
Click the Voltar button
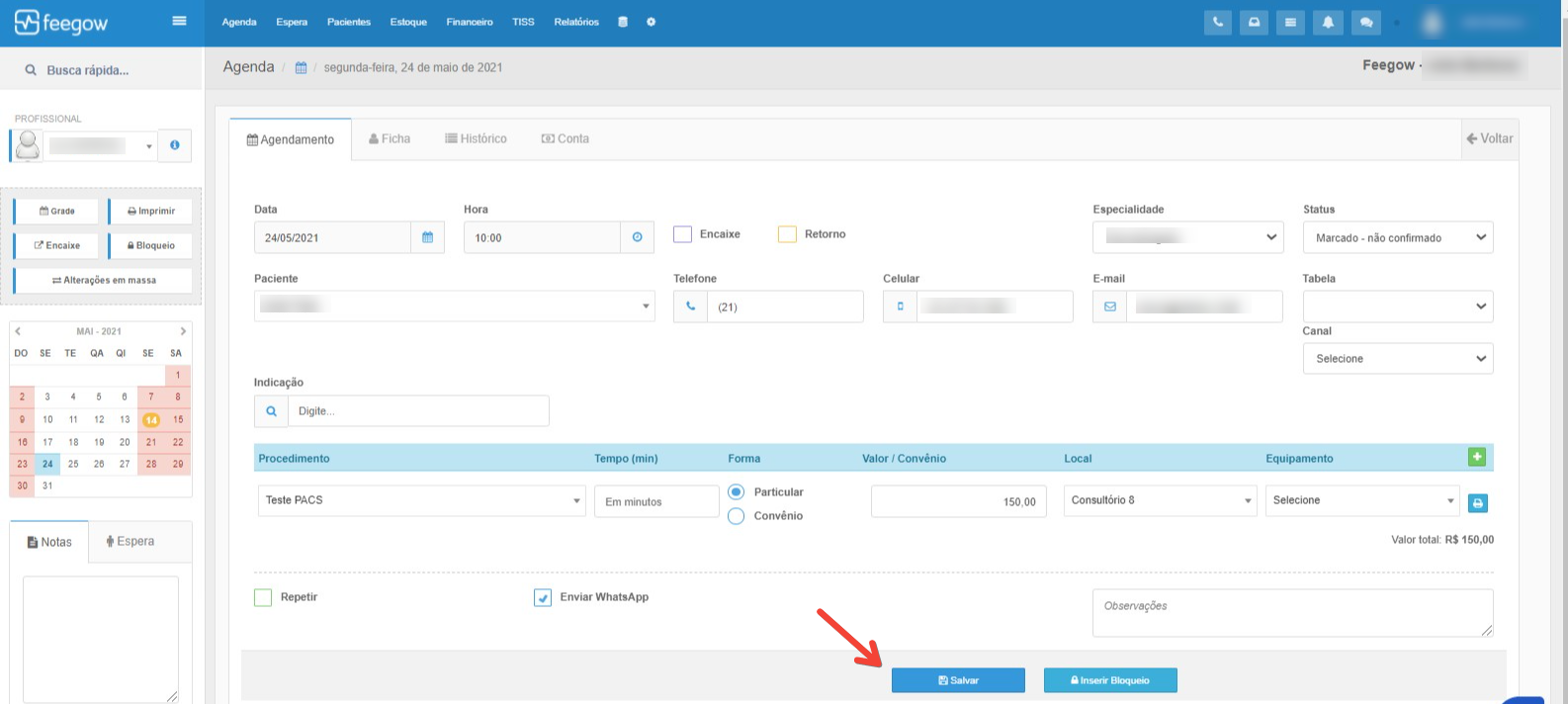point(1490,138)
